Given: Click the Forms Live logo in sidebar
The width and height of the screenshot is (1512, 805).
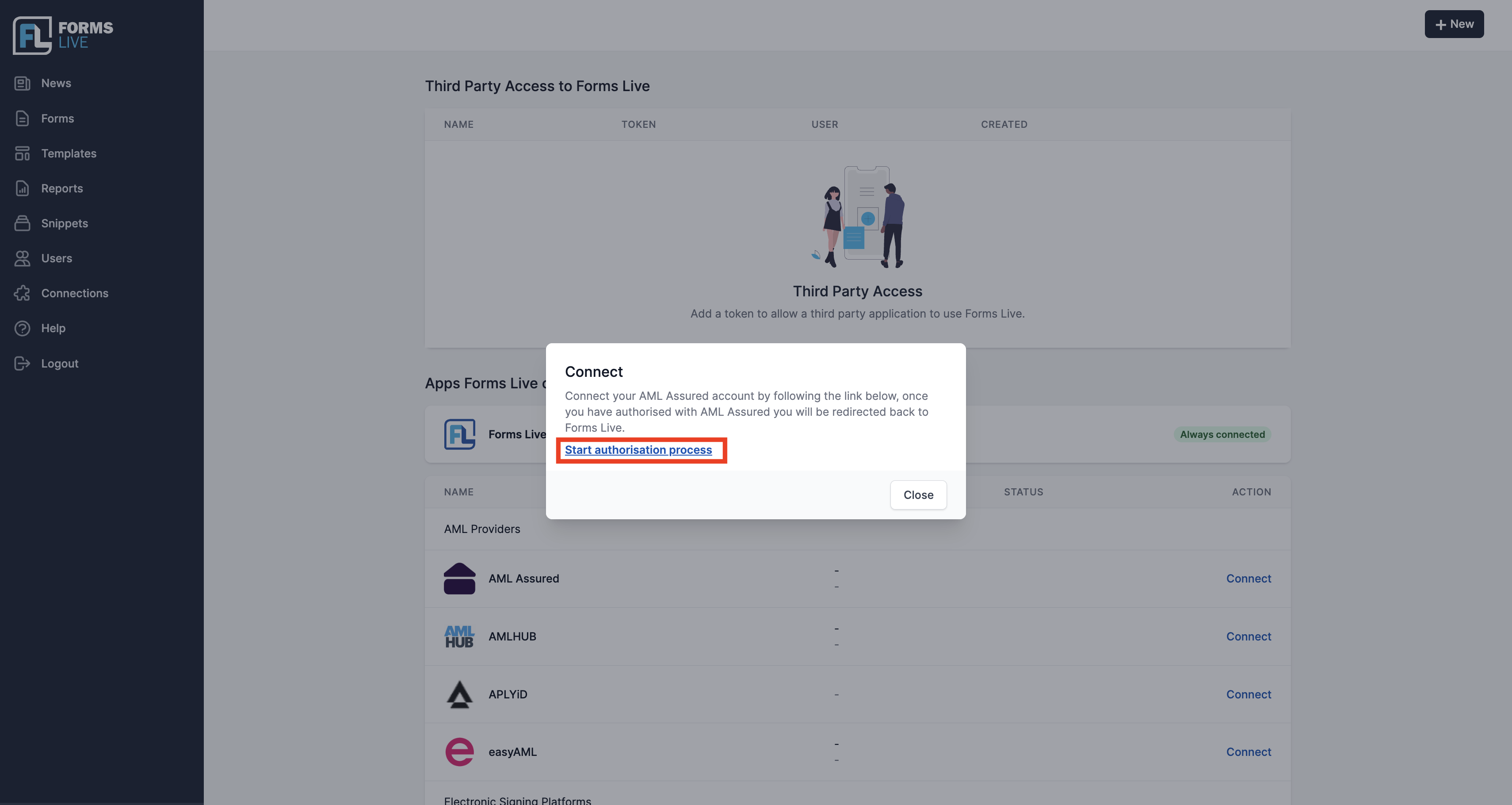Looking at the screenshot, I should 63,35.
